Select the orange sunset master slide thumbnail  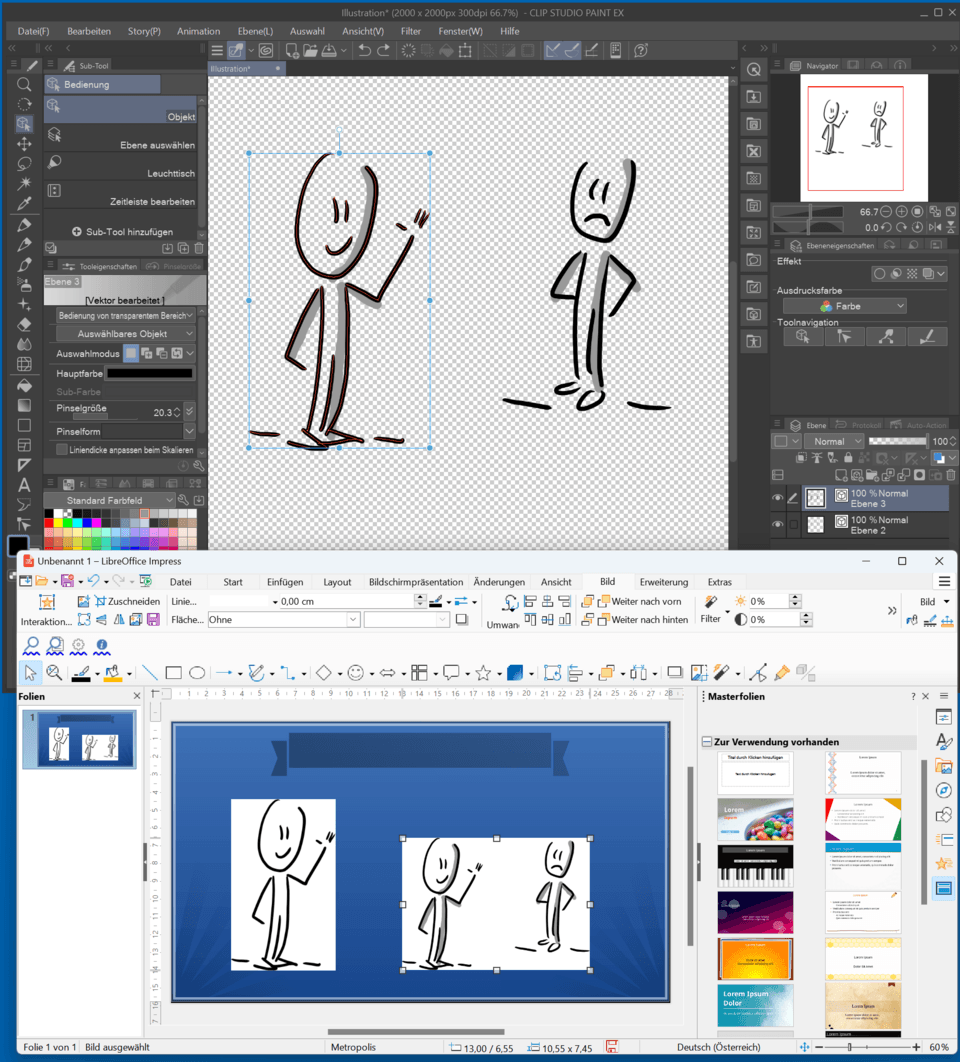click(755, 959)
